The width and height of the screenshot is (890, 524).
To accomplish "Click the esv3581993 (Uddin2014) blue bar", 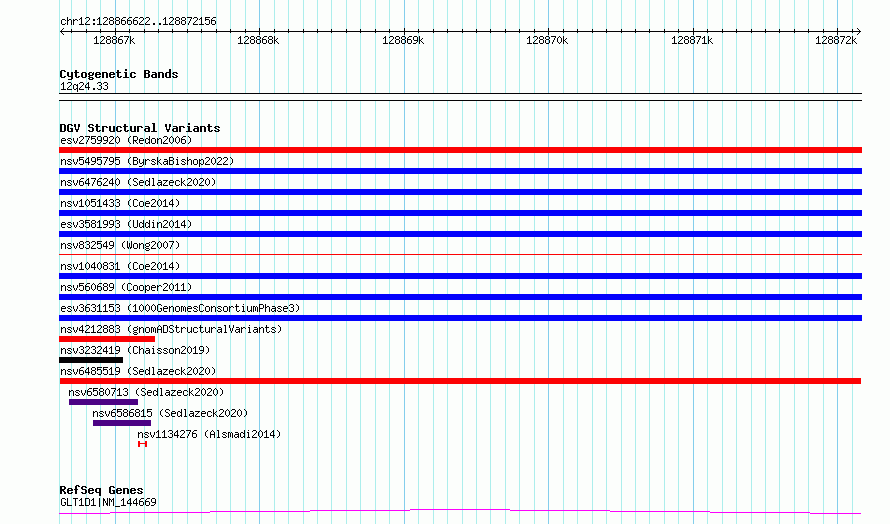I will click(460, 234).
